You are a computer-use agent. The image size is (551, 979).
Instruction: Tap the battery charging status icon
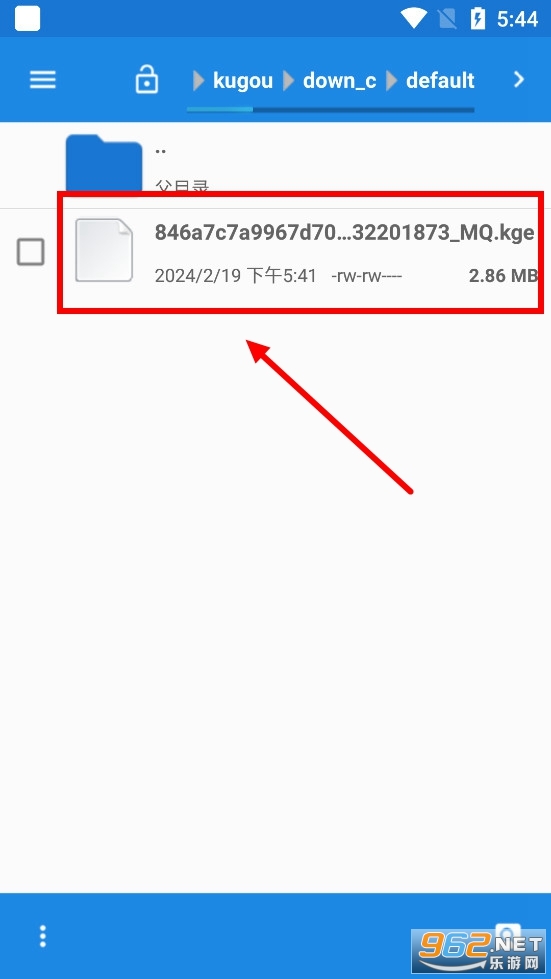(477, 18)
